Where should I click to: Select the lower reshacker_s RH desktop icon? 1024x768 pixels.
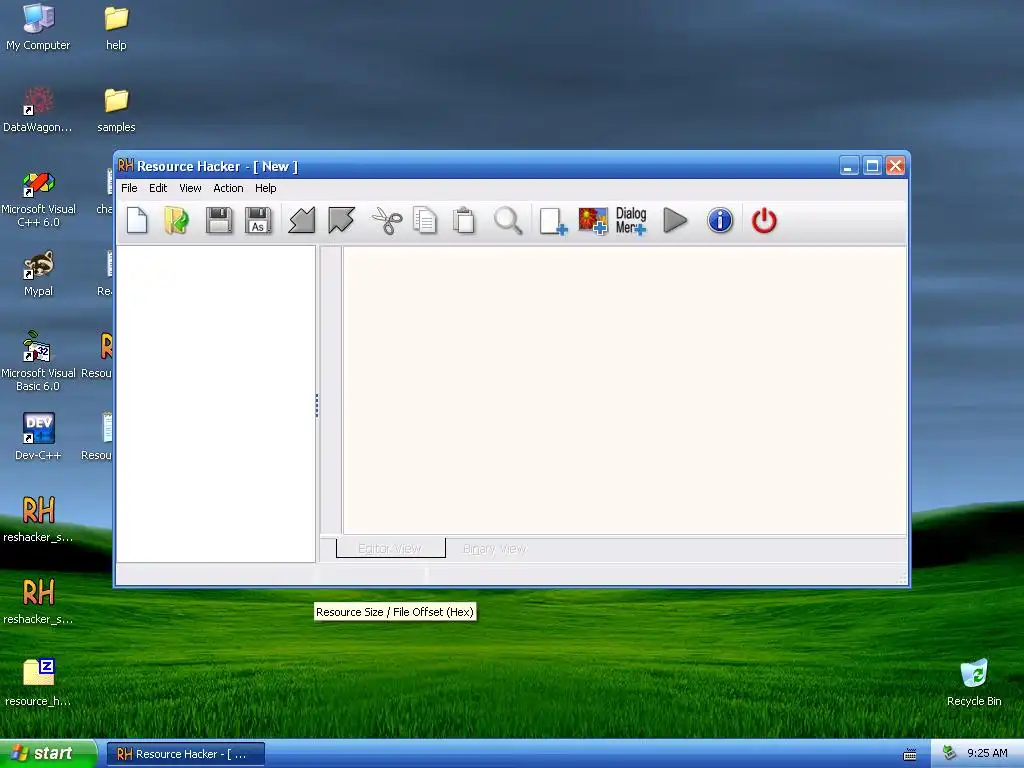pos(38,601)
